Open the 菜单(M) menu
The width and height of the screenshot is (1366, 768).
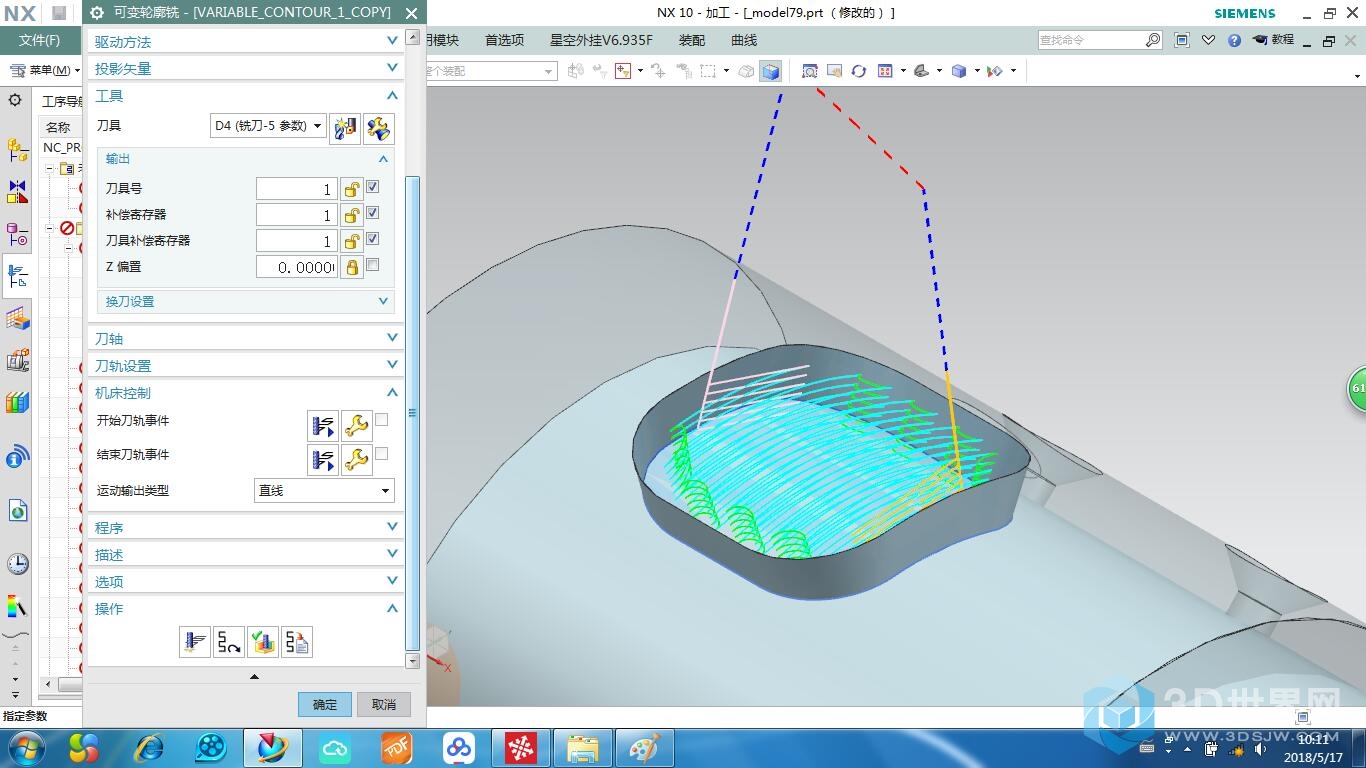click(x=46, y=71)
